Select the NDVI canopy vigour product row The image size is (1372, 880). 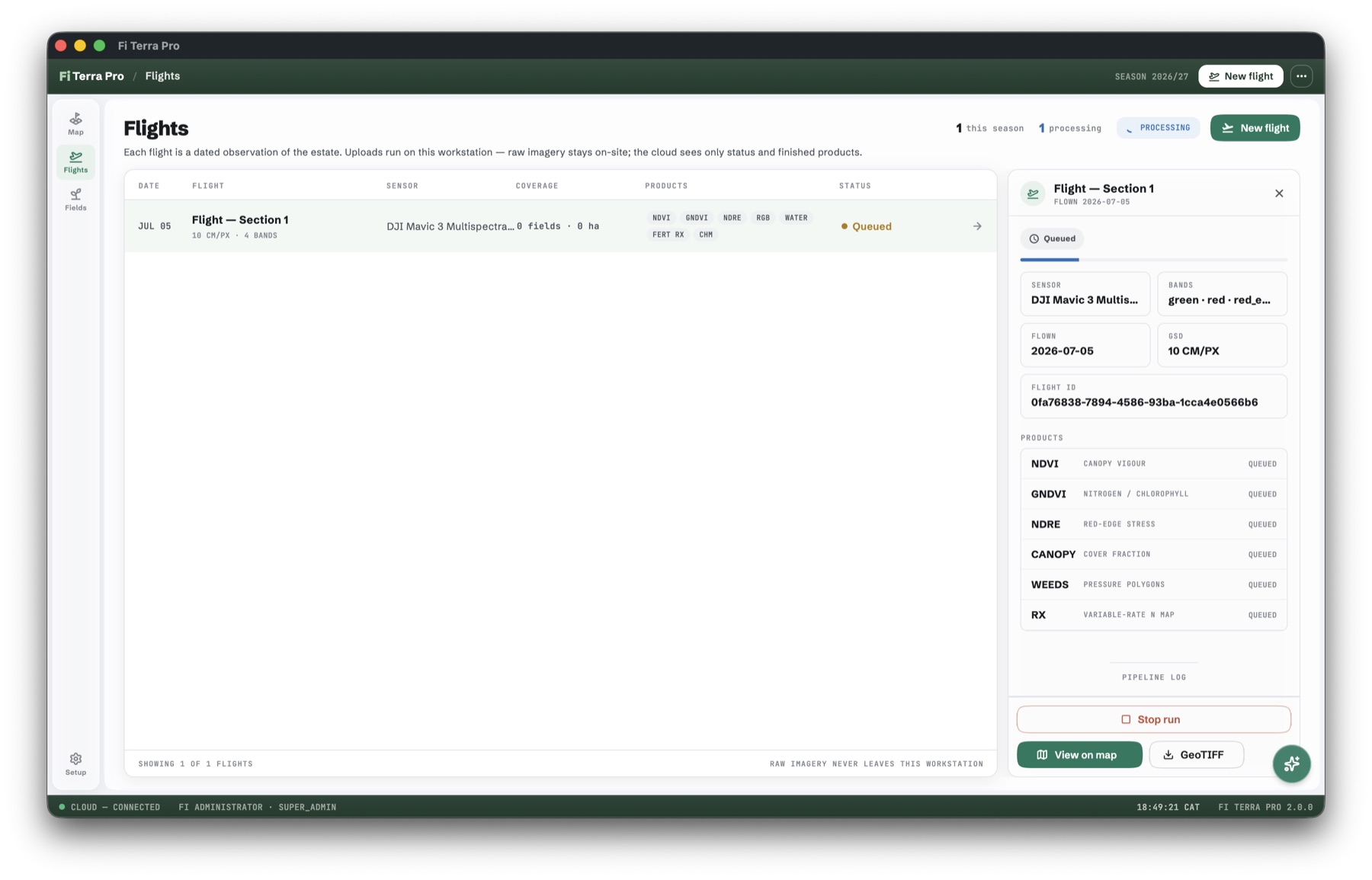[x=1153, y=464]
